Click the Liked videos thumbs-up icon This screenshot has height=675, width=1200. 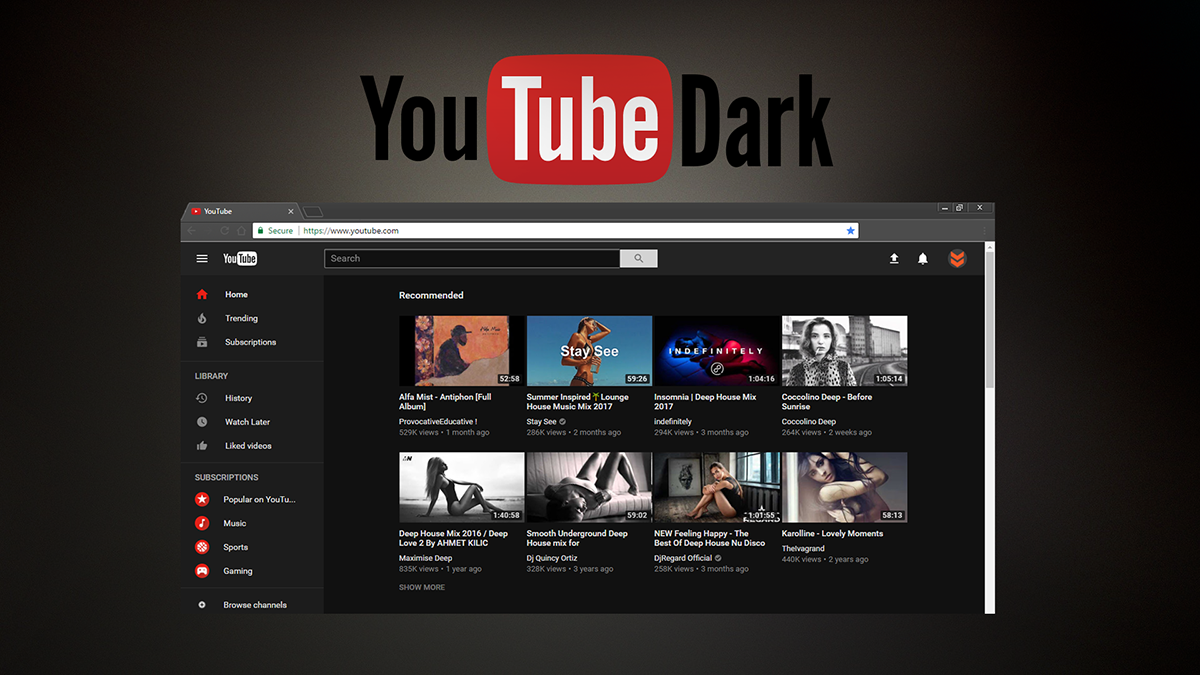tap(202, 445)
